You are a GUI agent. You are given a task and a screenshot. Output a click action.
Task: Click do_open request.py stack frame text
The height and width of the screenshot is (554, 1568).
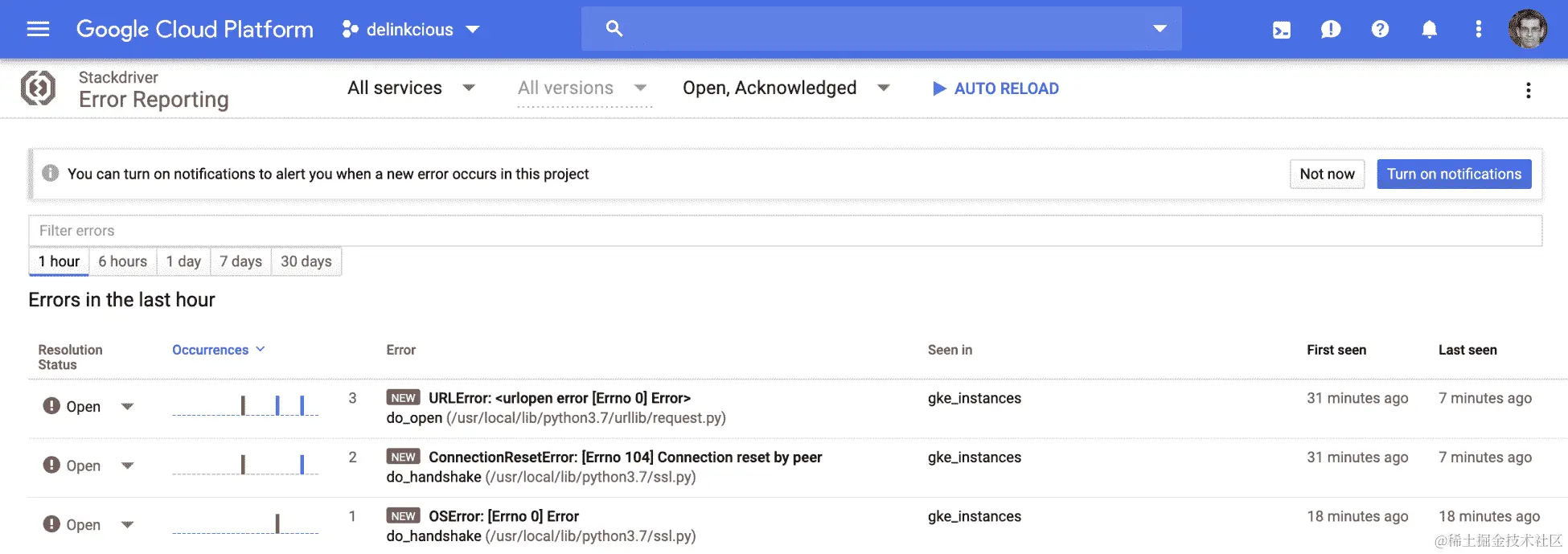pyautogui.click(x=556, y=417)
